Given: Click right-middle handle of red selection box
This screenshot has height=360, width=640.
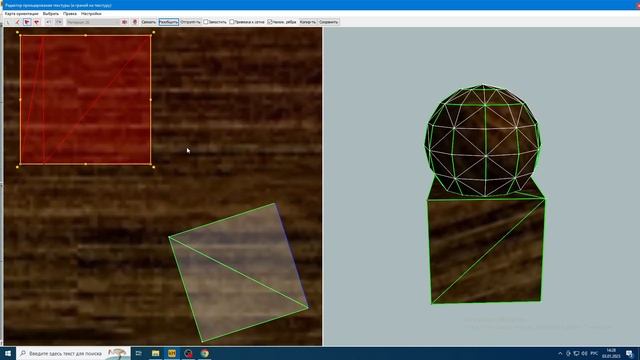Looking at the screenshot, I should (151, 100).
